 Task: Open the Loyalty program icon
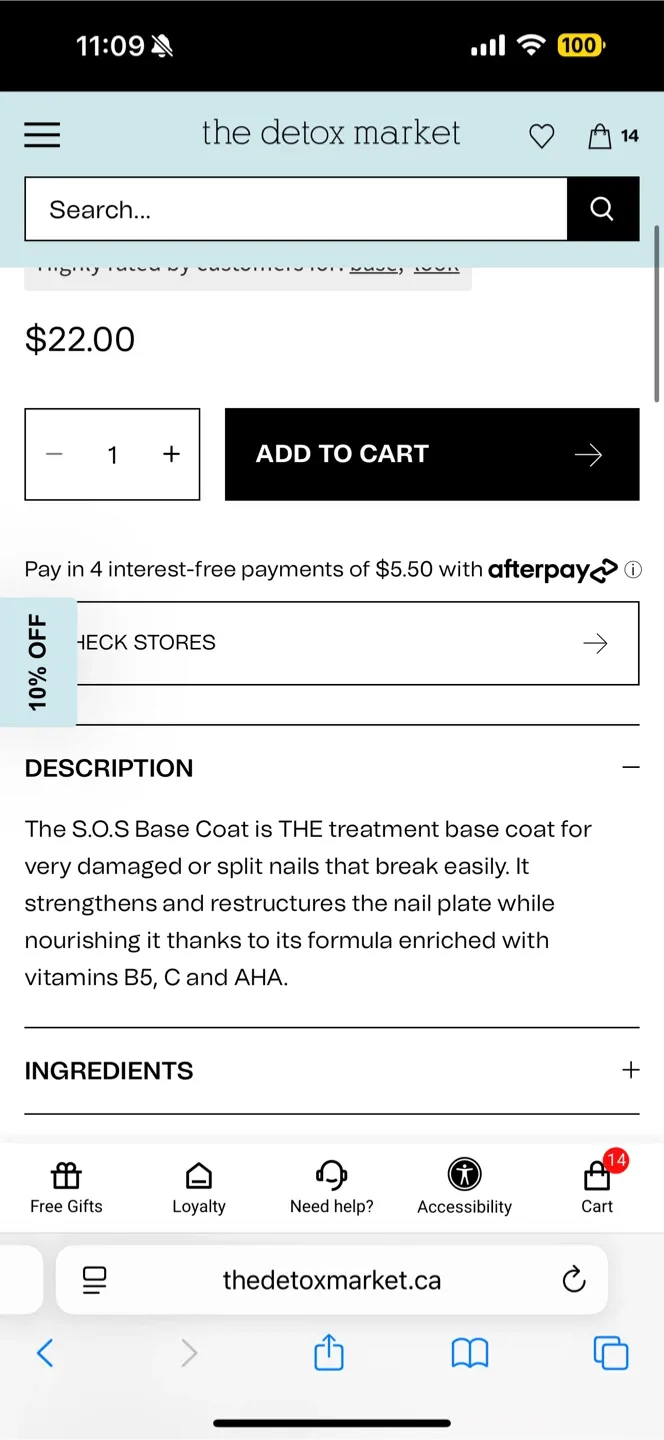click(199, 1187)
